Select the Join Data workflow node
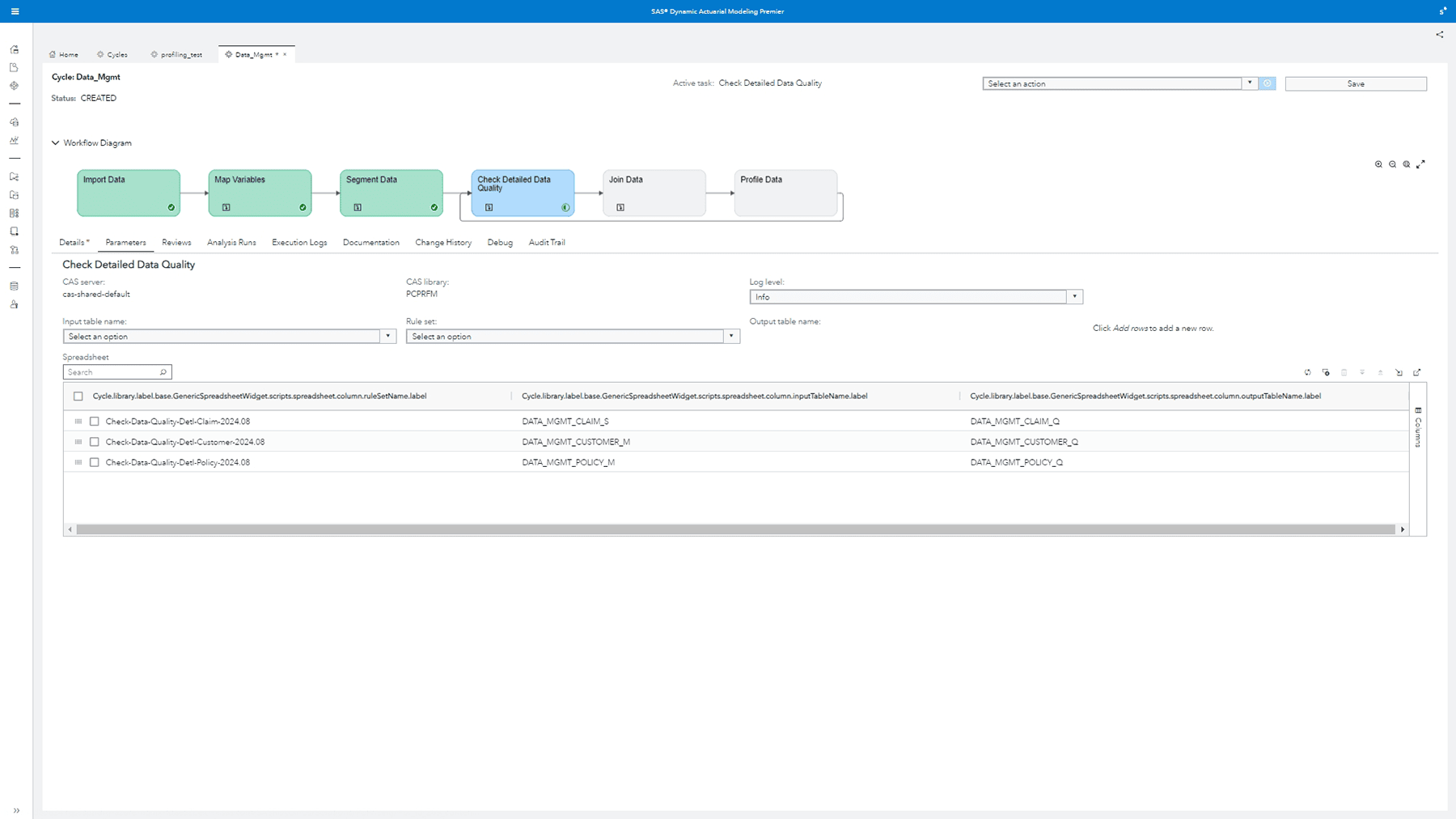This screenshot has height=819, width=1456. (654, 193)
